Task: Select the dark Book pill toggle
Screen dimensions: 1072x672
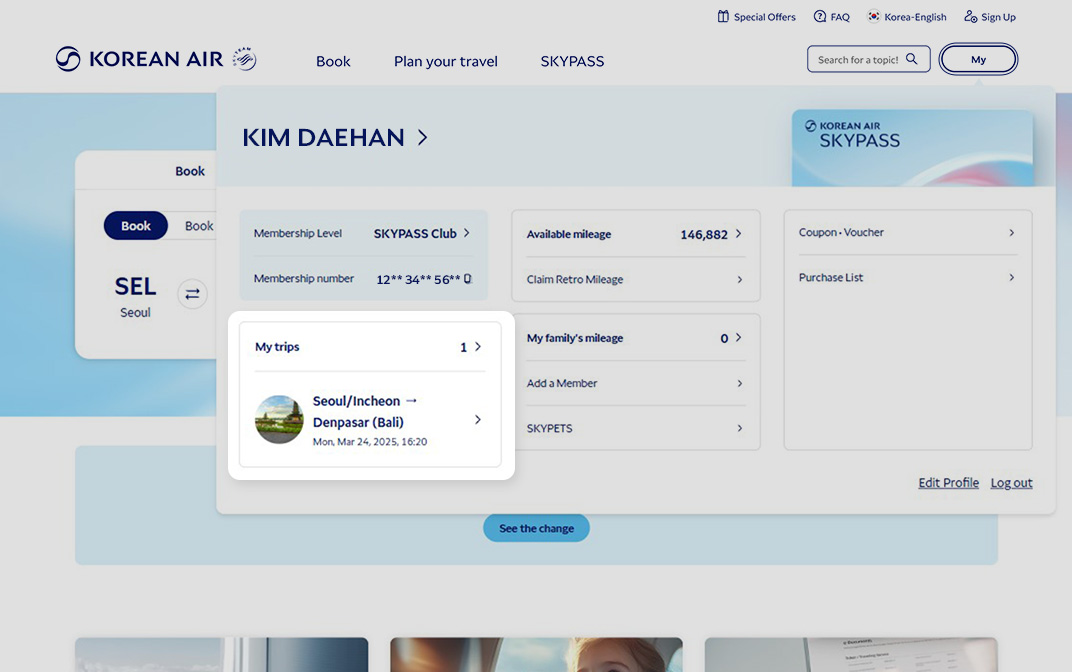Action: (x=135, y=226)
